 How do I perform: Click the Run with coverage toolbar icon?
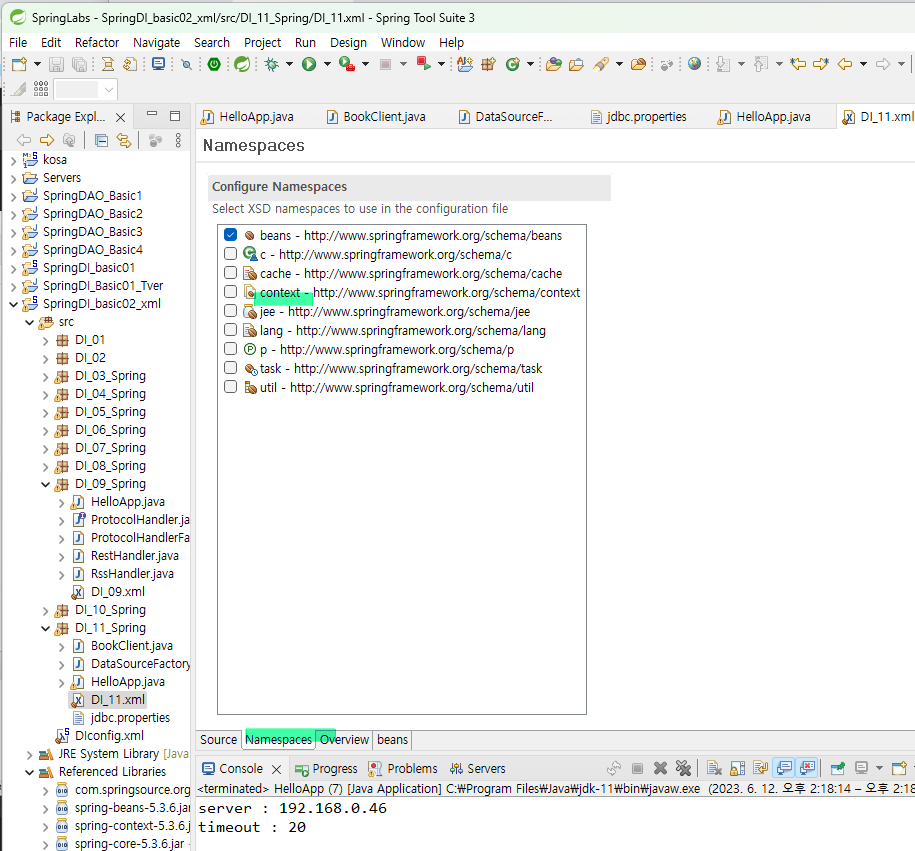pyautogui.click(x=347, y=64)
